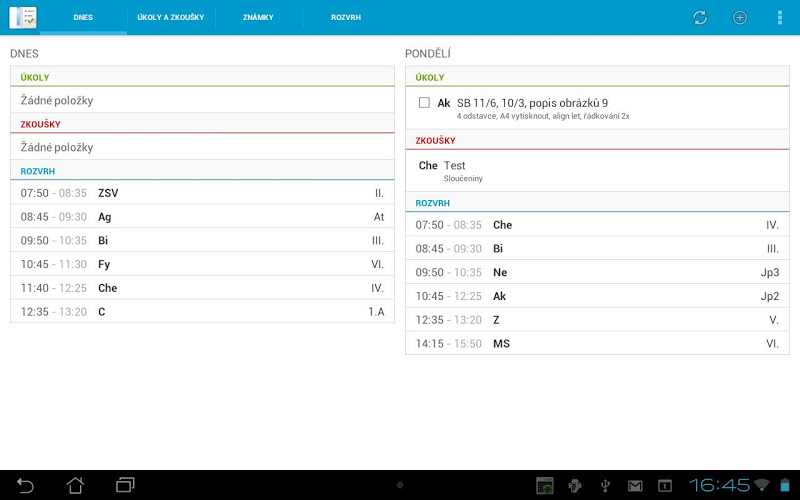The height and width of the screenshot is (500, 800).
Task: Select the MS lesson at 14:15
Action: click(597, 343)
